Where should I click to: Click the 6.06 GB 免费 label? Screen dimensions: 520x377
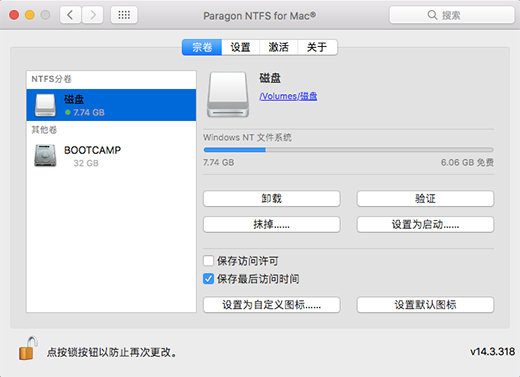467,163
